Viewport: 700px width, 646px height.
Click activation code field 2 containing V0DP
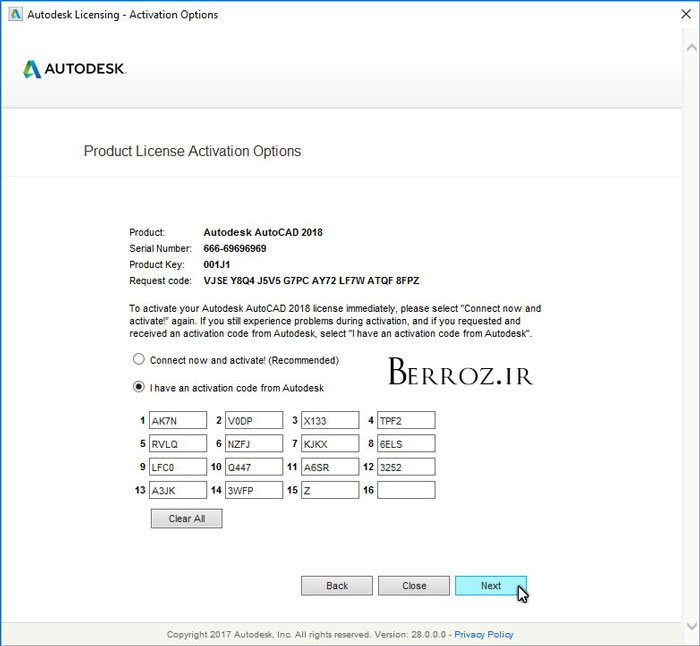pyautogui.click(x=254, y=421)
